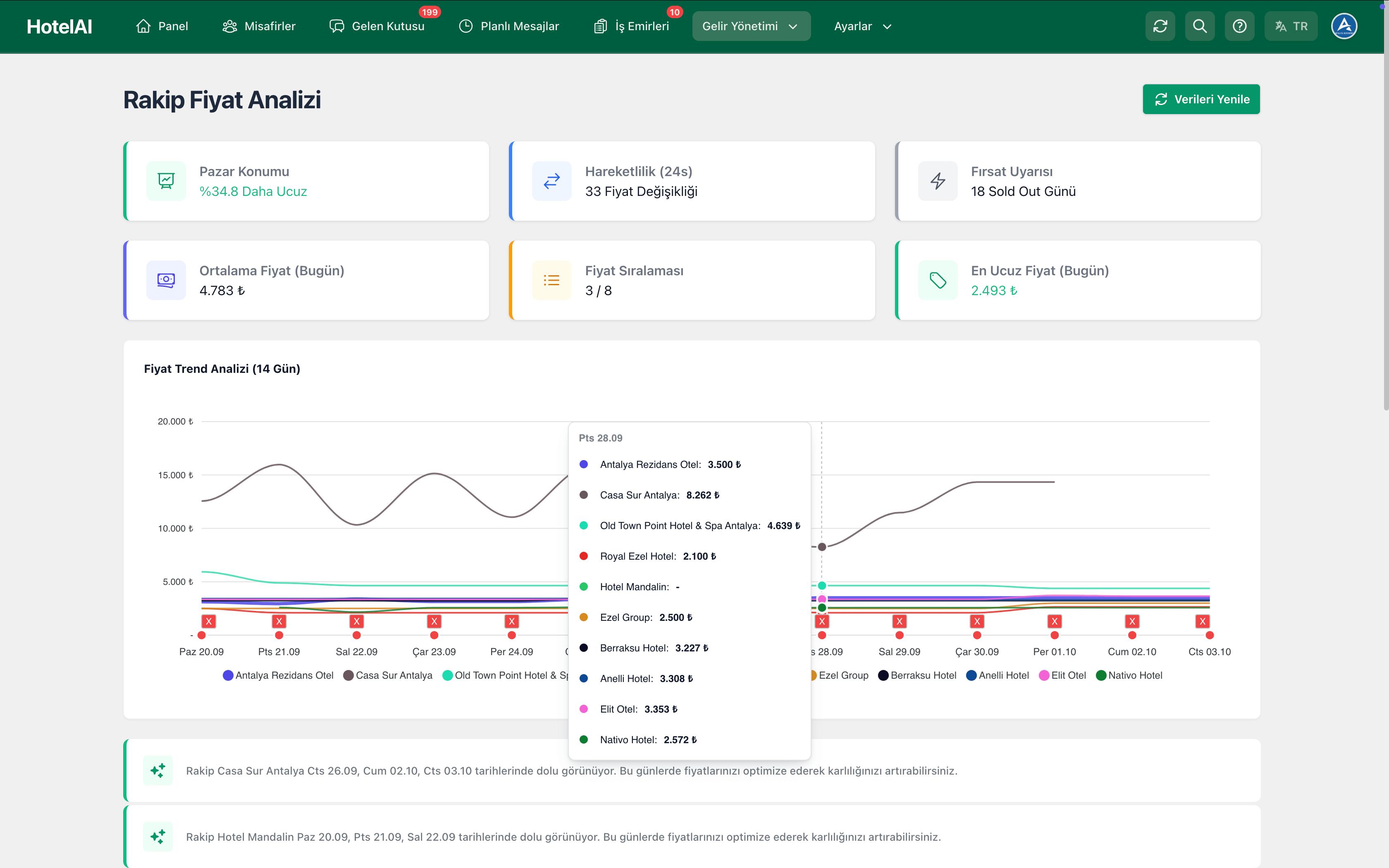This screenshot has width=1389, height=868.
Task: Click the Verileri Yenile button
Action: [1201, 99]
